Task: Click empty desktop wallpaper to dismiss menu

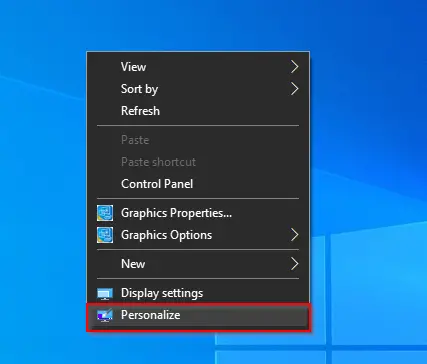Action: point(367,100)
